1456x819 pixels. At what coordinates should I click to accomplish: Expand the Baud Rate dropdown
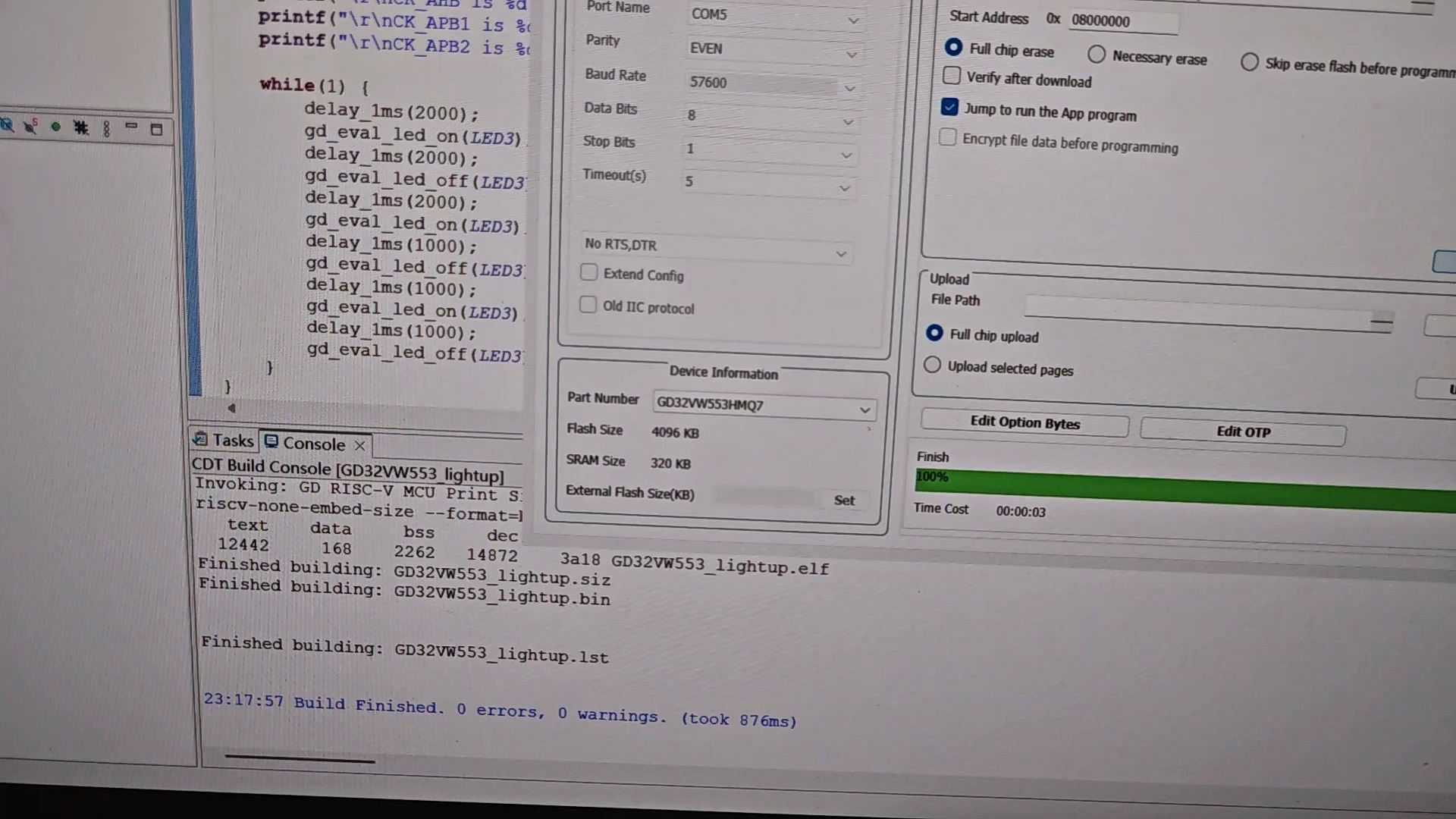pyautogui.click(x=850, y=88)
